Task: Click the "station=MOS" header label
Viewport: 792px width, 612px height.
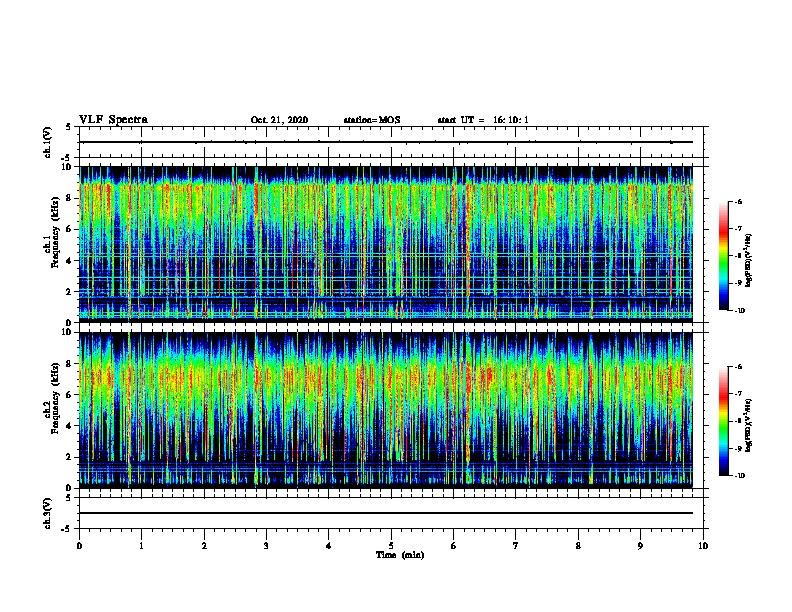Action: pyautogui.click(x=372, y=120)
